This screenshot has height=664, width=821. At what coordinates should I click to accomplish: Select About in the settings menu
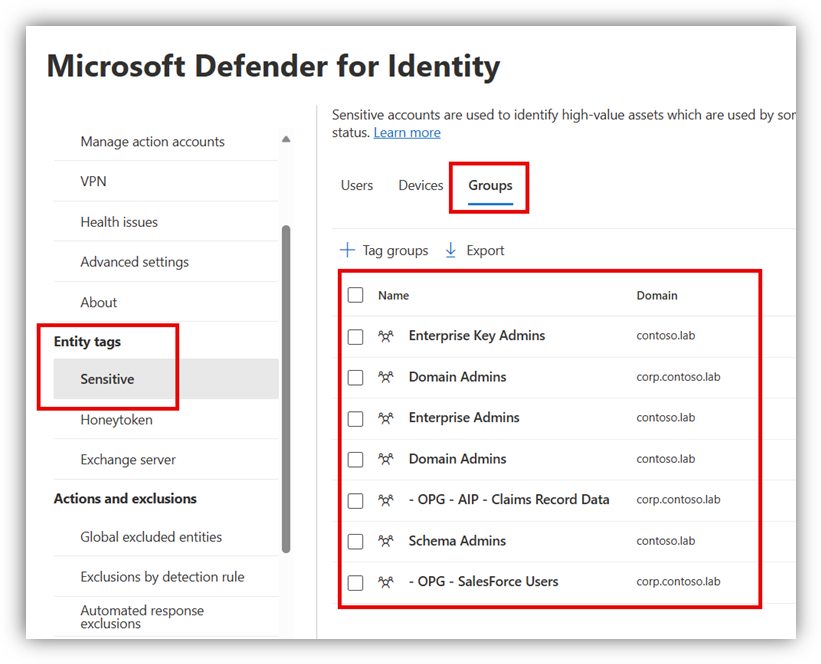click(x=98, y=303)
